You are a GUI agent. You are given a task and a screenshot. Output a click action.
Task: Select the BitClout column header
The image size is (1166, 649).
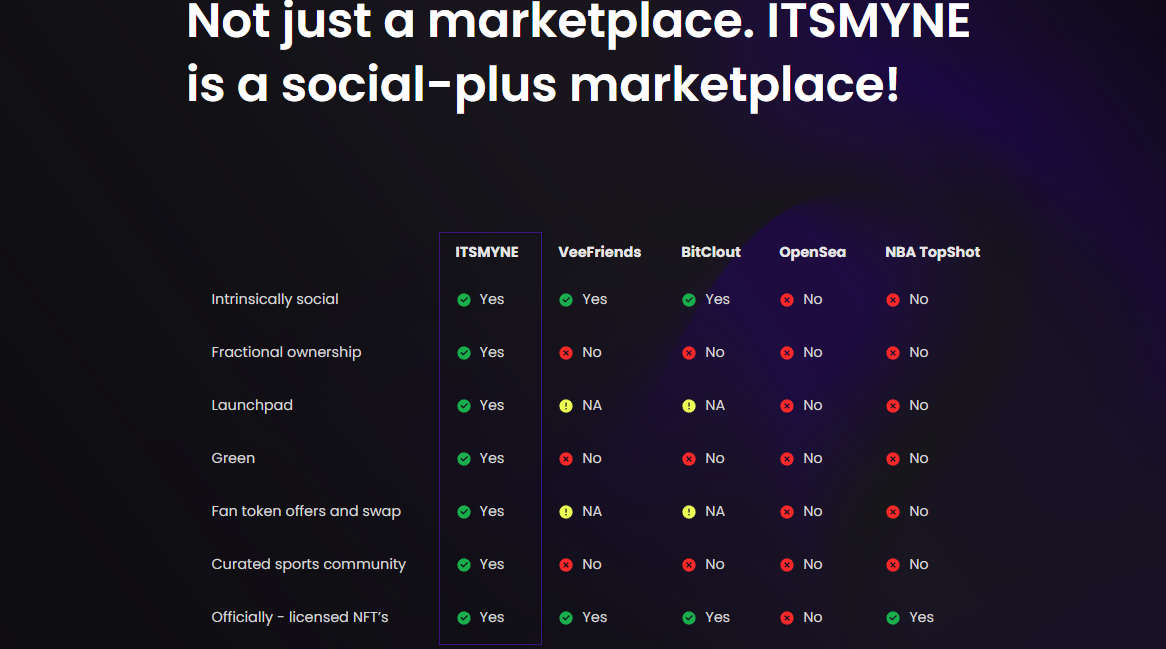(x=711, y=252)
